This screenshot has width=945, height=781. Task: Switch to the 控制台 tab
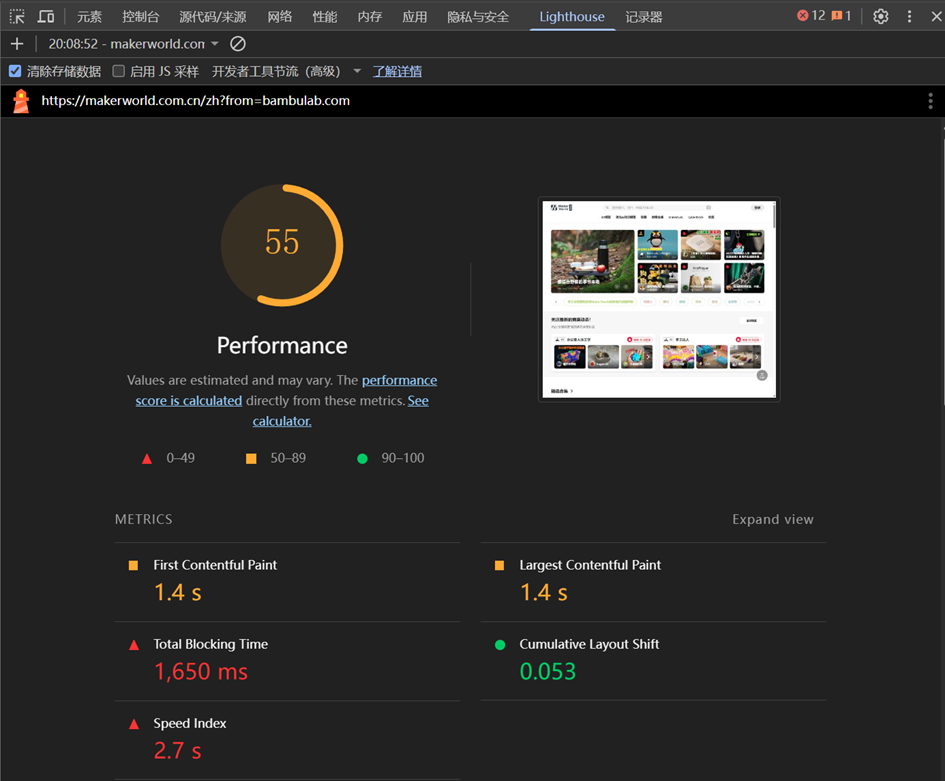click(x=140, y=17)
